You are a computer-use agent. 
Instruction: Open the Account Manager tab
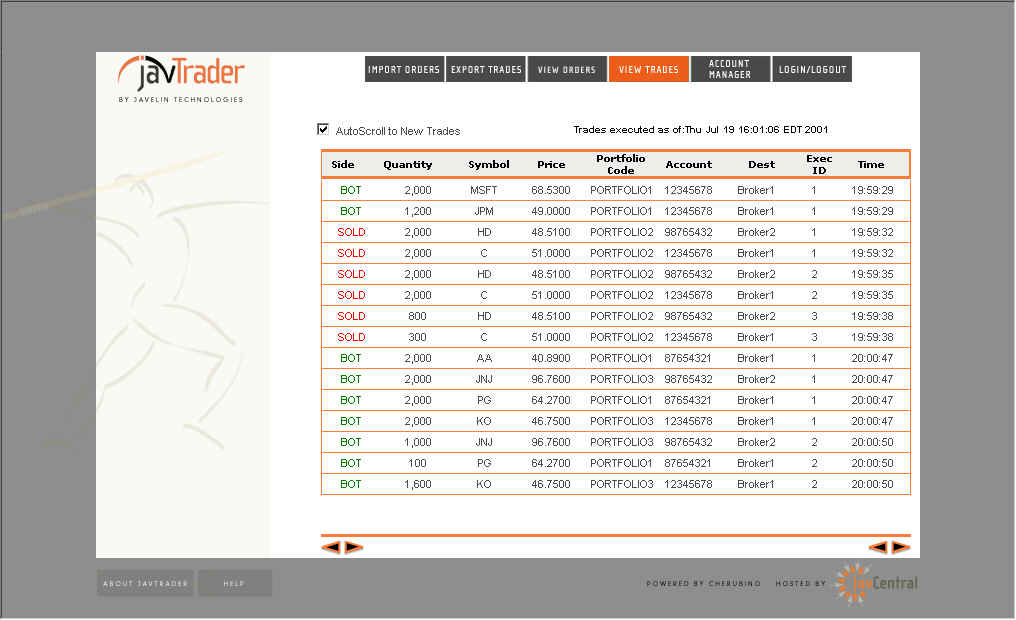point(730,69)
